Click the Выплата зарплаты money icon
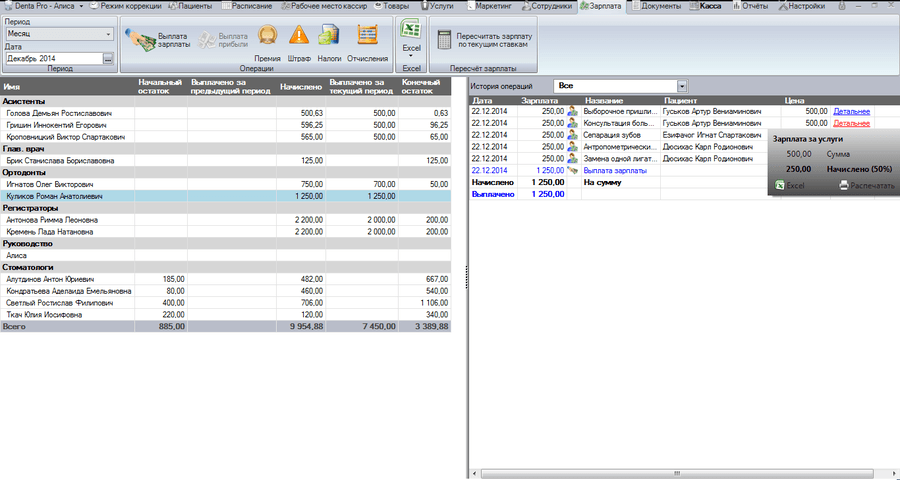 (x=140, y=37)
